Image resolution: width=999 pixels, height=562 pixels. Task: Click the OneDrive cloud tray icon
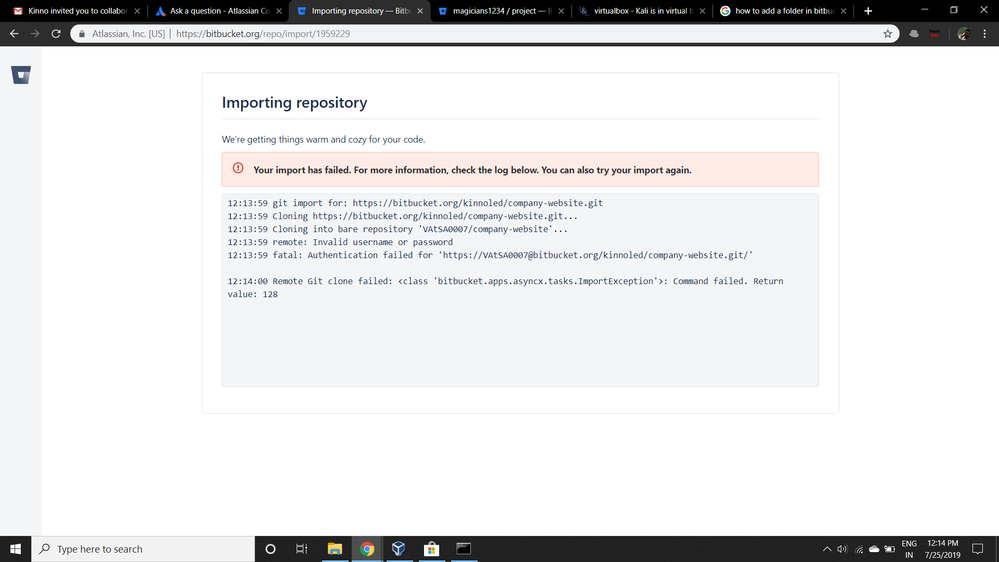tap(874, 549)
